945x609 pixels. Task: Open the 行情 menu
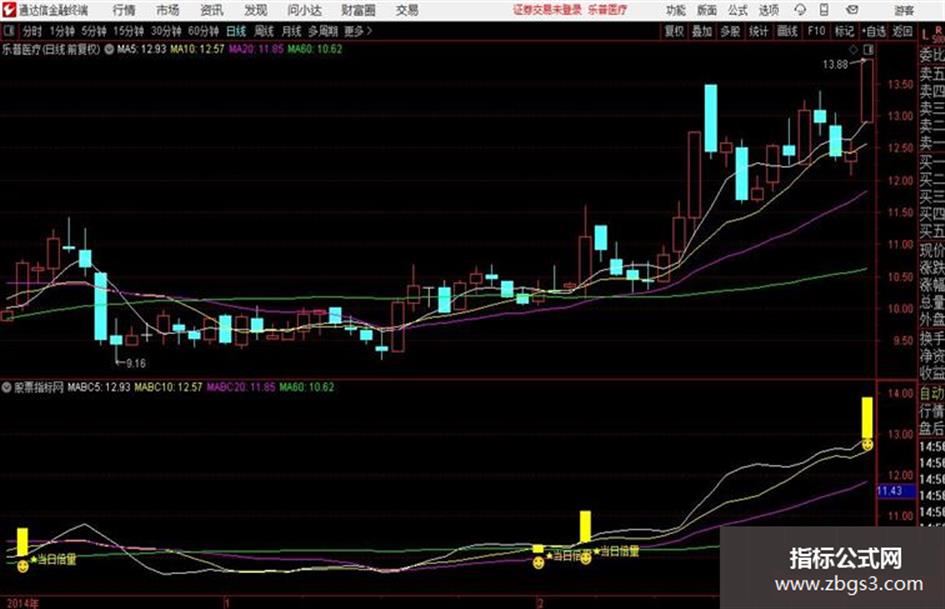click(124, 10)
